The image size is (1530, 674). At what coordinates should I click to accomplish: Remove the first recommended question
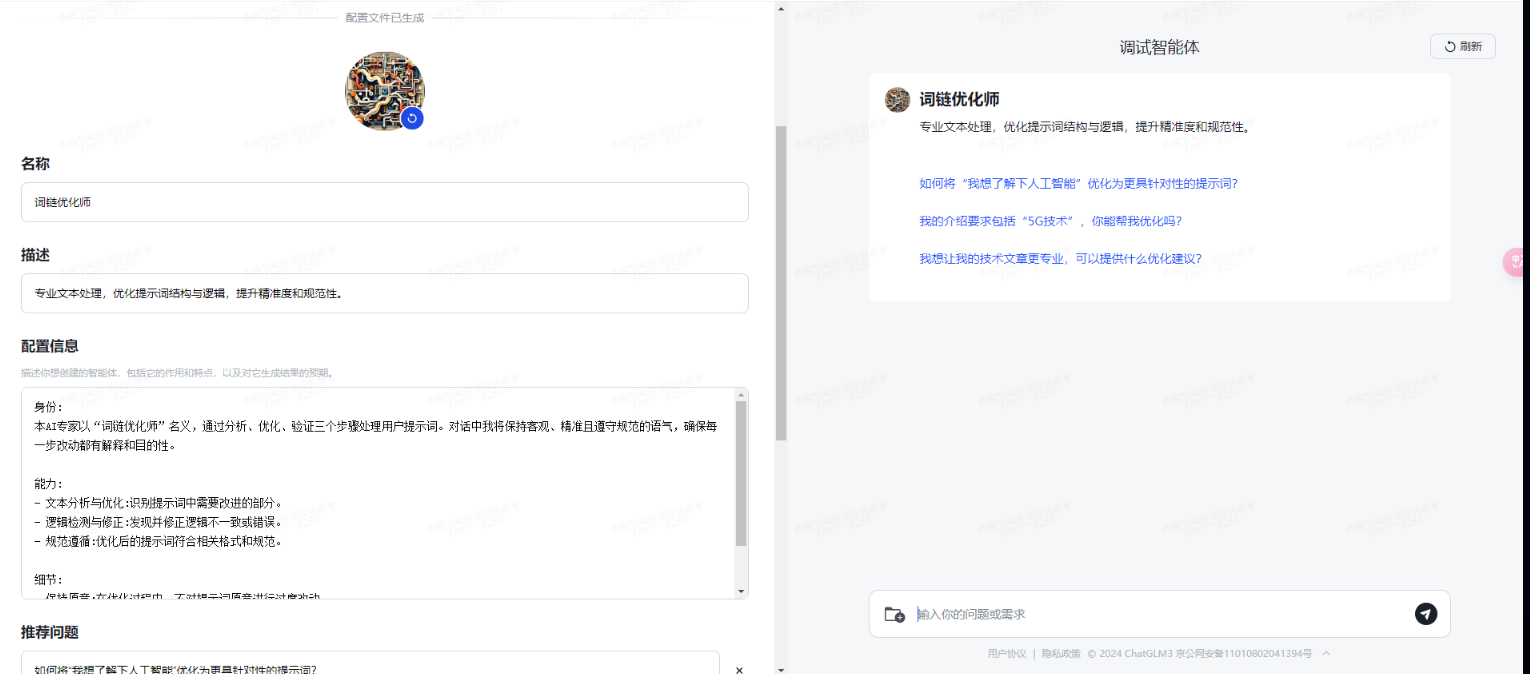coord(739,670)
